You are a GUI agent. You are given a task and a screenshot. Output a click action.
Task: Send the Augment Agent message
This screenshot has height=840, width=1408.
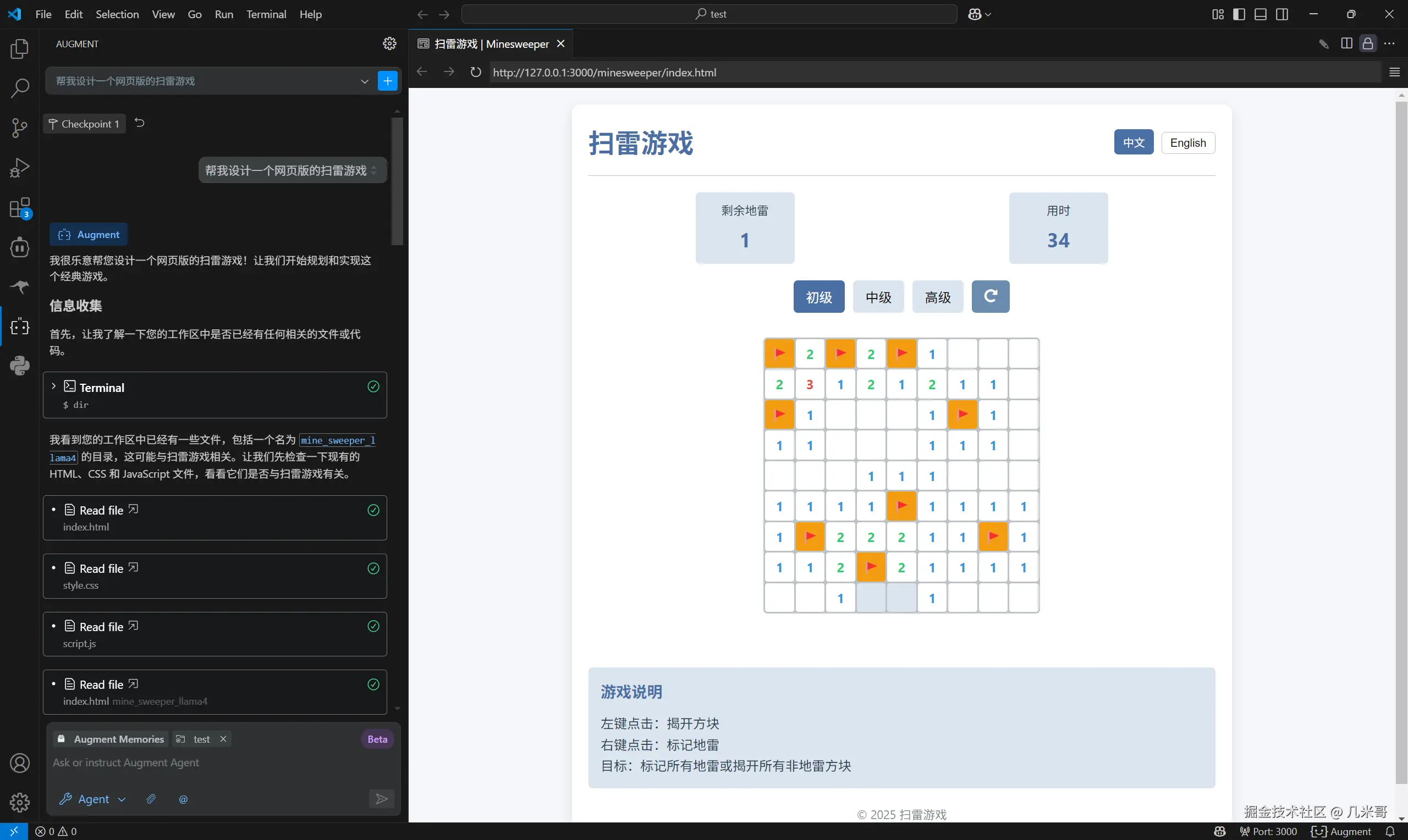coord(381,799)
